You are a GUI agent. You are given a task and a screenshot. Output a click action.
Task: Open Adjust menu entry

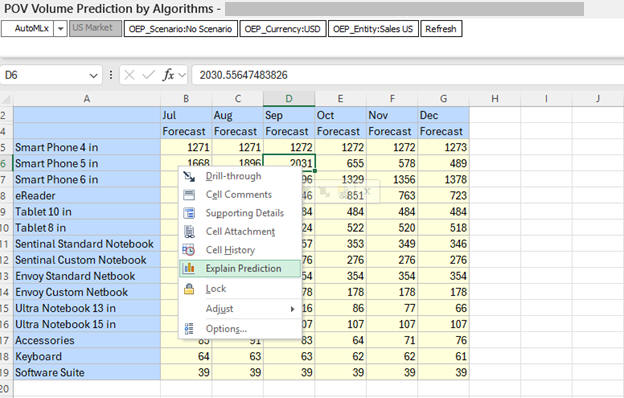pos(240,309)
